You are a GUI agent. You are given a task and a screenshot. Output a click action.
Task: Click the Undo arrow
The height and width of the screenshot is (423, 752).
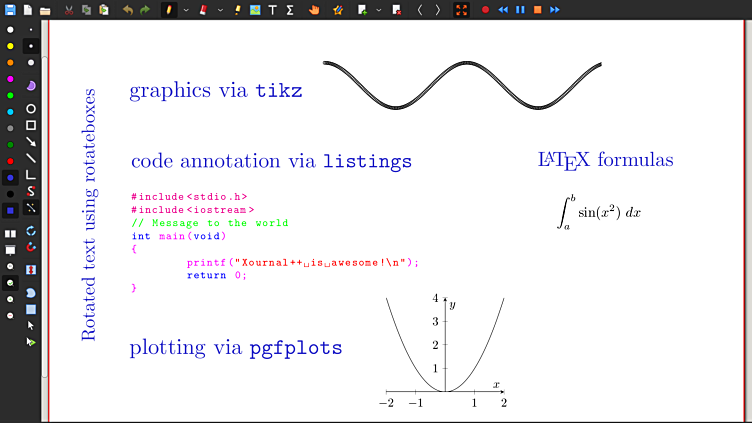(127, 10)
